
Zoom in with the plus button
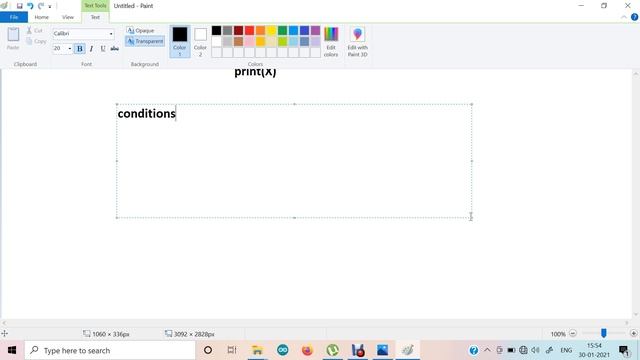coord(633,333)
